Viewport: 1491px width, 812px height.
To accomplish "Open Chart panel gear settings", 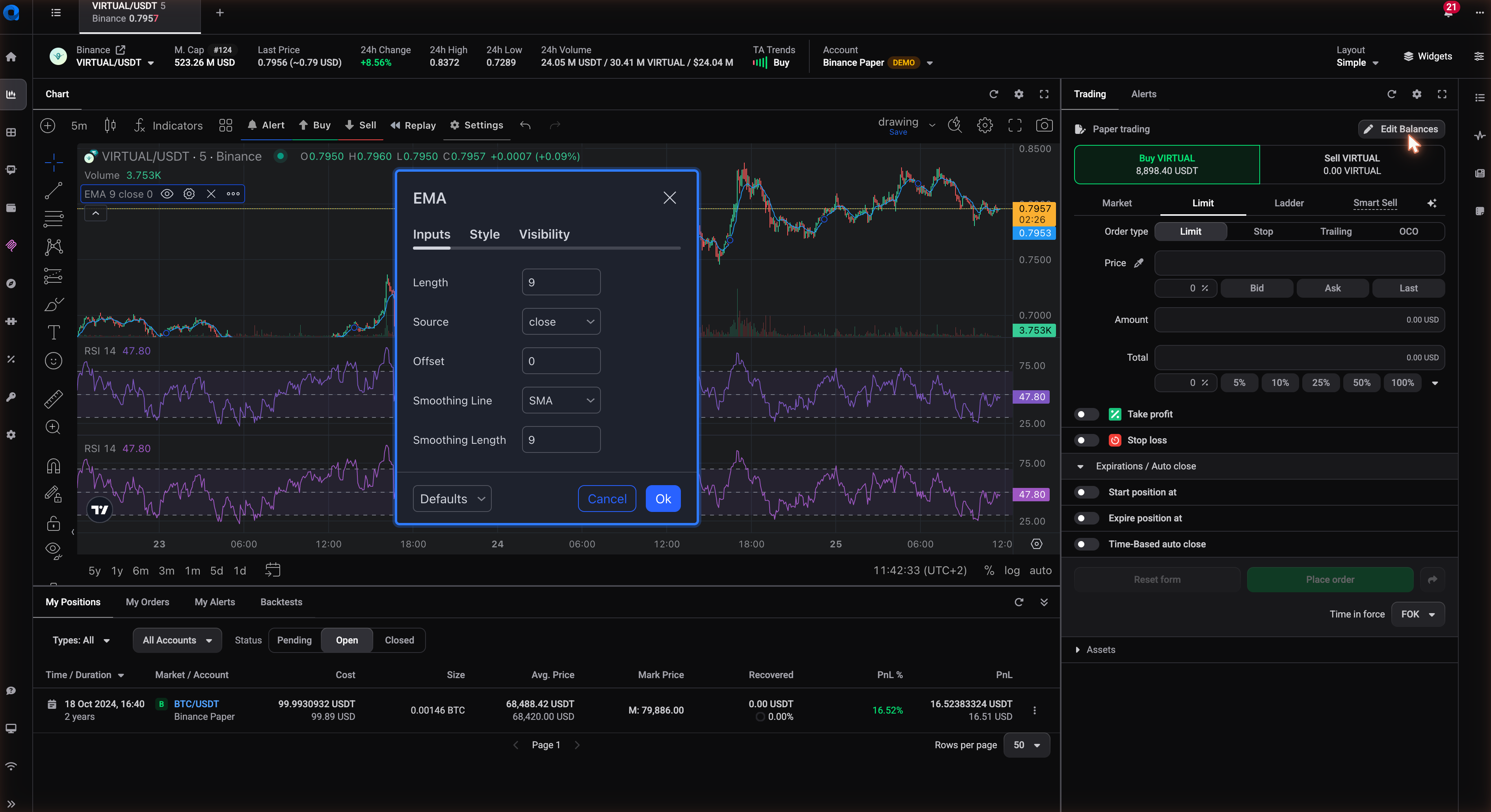I will coord(1019,94).
